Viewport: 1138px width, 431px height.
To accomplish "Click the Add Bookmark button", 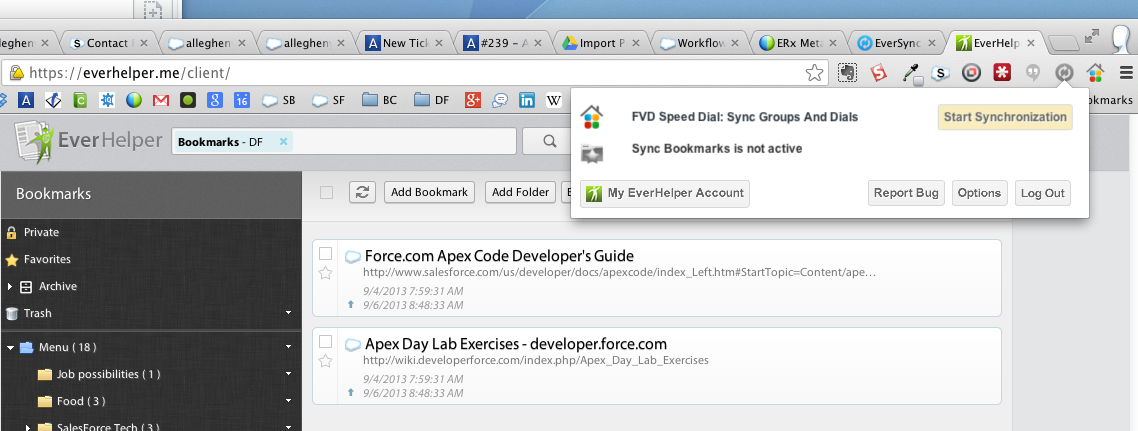I will pos(430,192).
